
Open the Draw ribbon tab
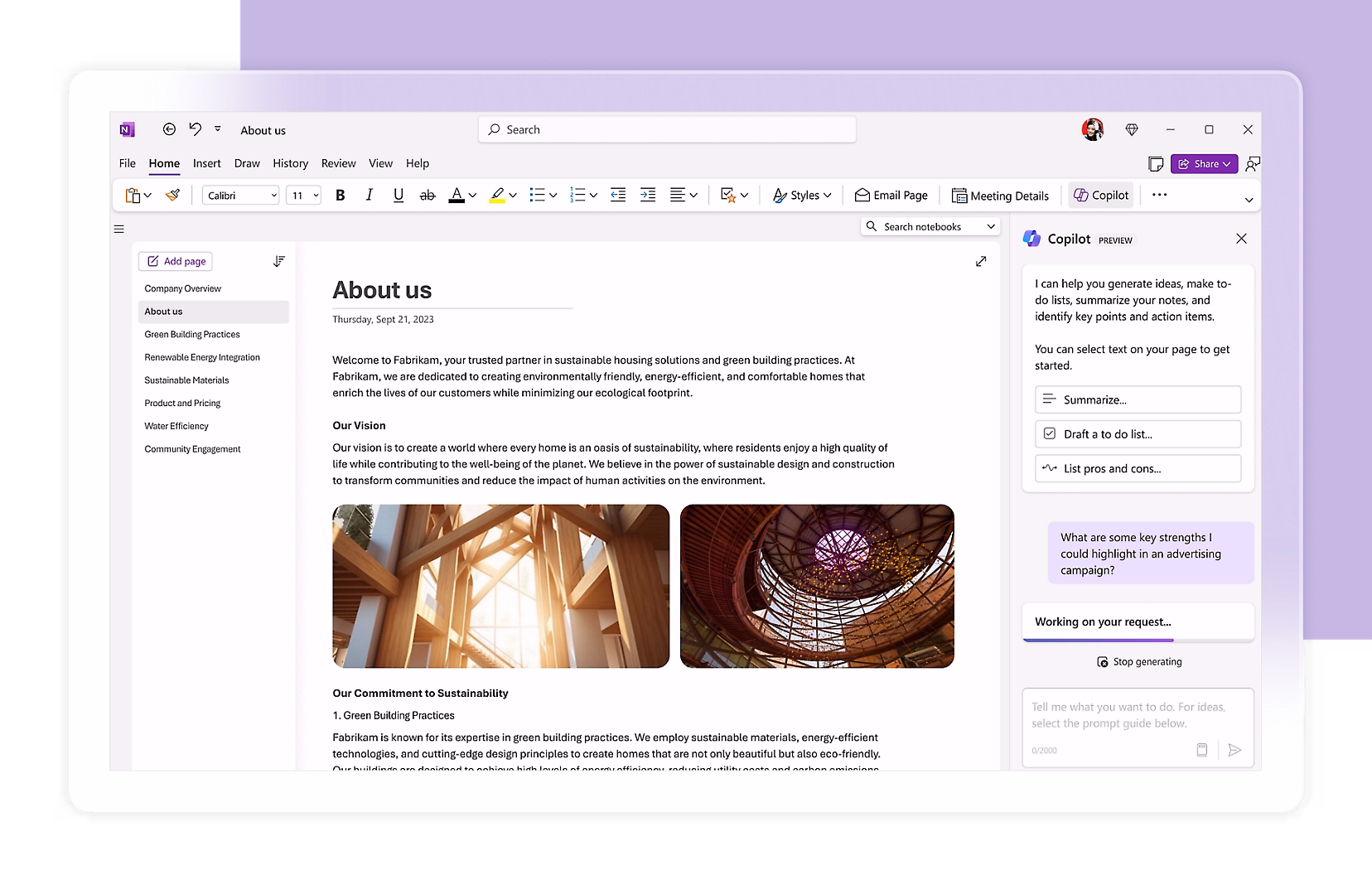click(x=247, y=163)
